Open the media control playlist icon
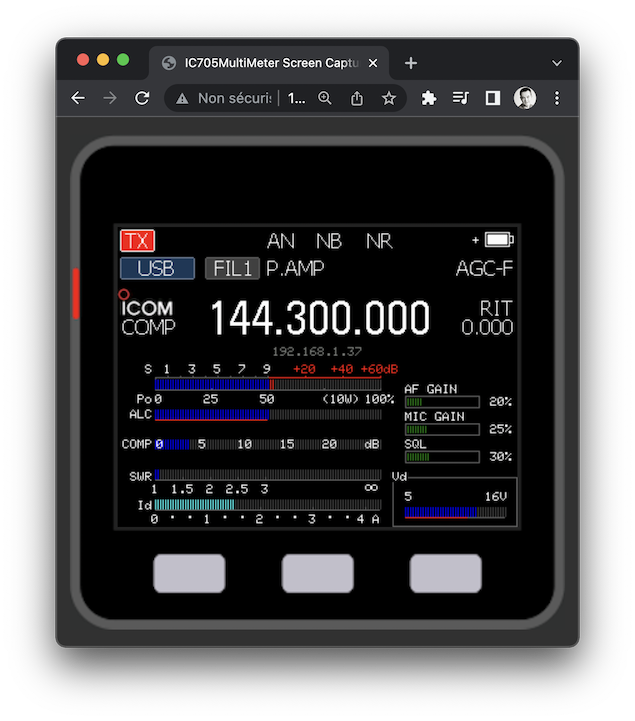Image resolution: width=635 pixels, height=721 pixels. [460, 98]
